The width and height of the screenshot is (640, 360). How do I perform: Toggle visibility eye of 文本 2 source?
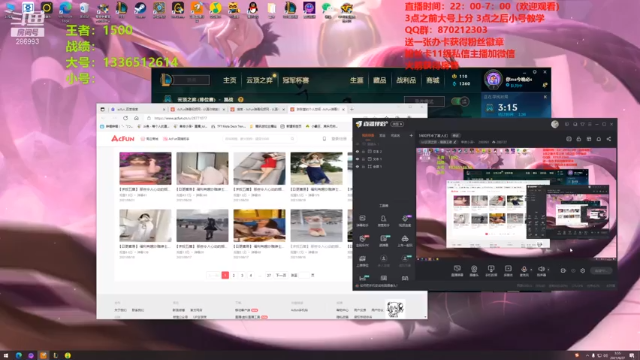[358, 151]
